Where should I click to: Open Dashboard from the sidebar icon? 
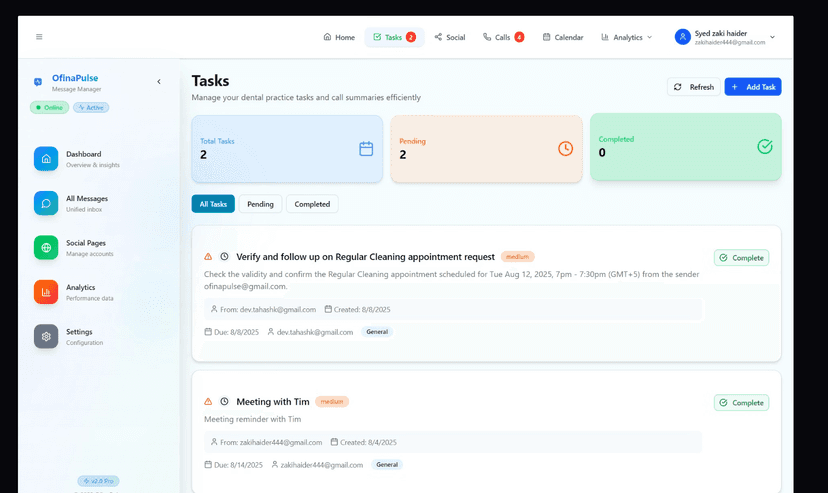46,159
